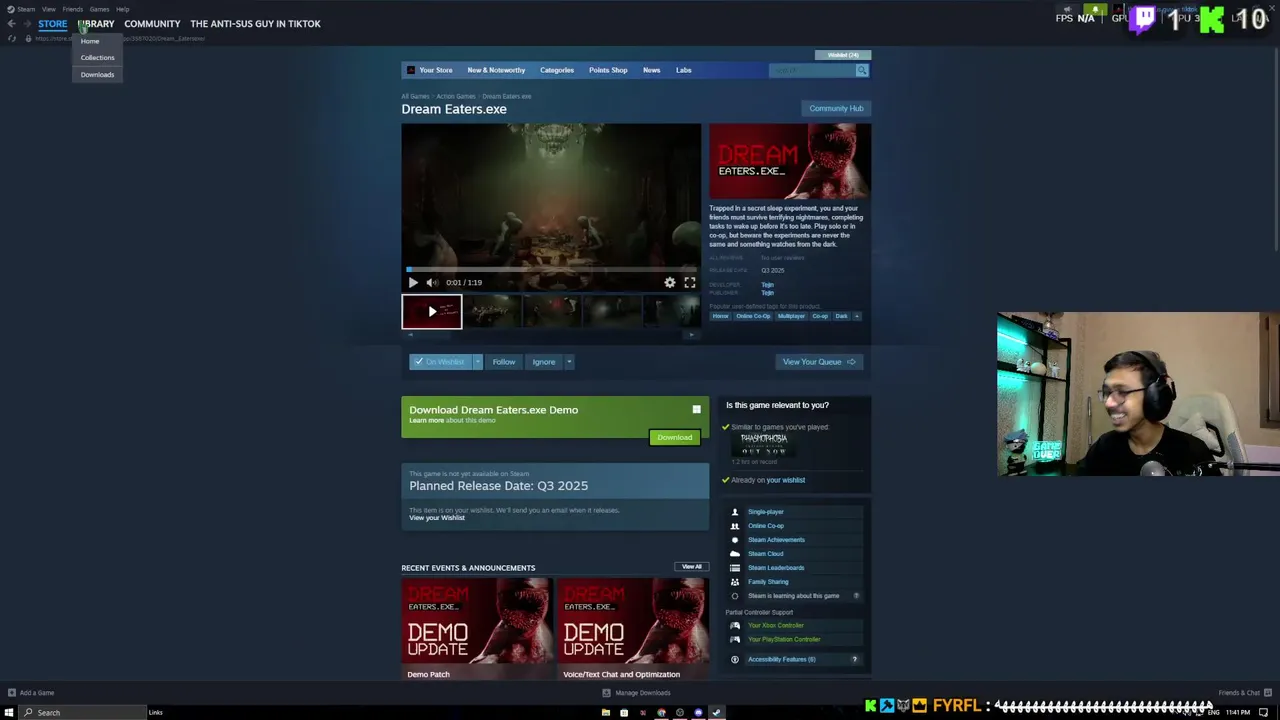
Task: Follow Dream Eaters.exe
Action: point(504,362)
